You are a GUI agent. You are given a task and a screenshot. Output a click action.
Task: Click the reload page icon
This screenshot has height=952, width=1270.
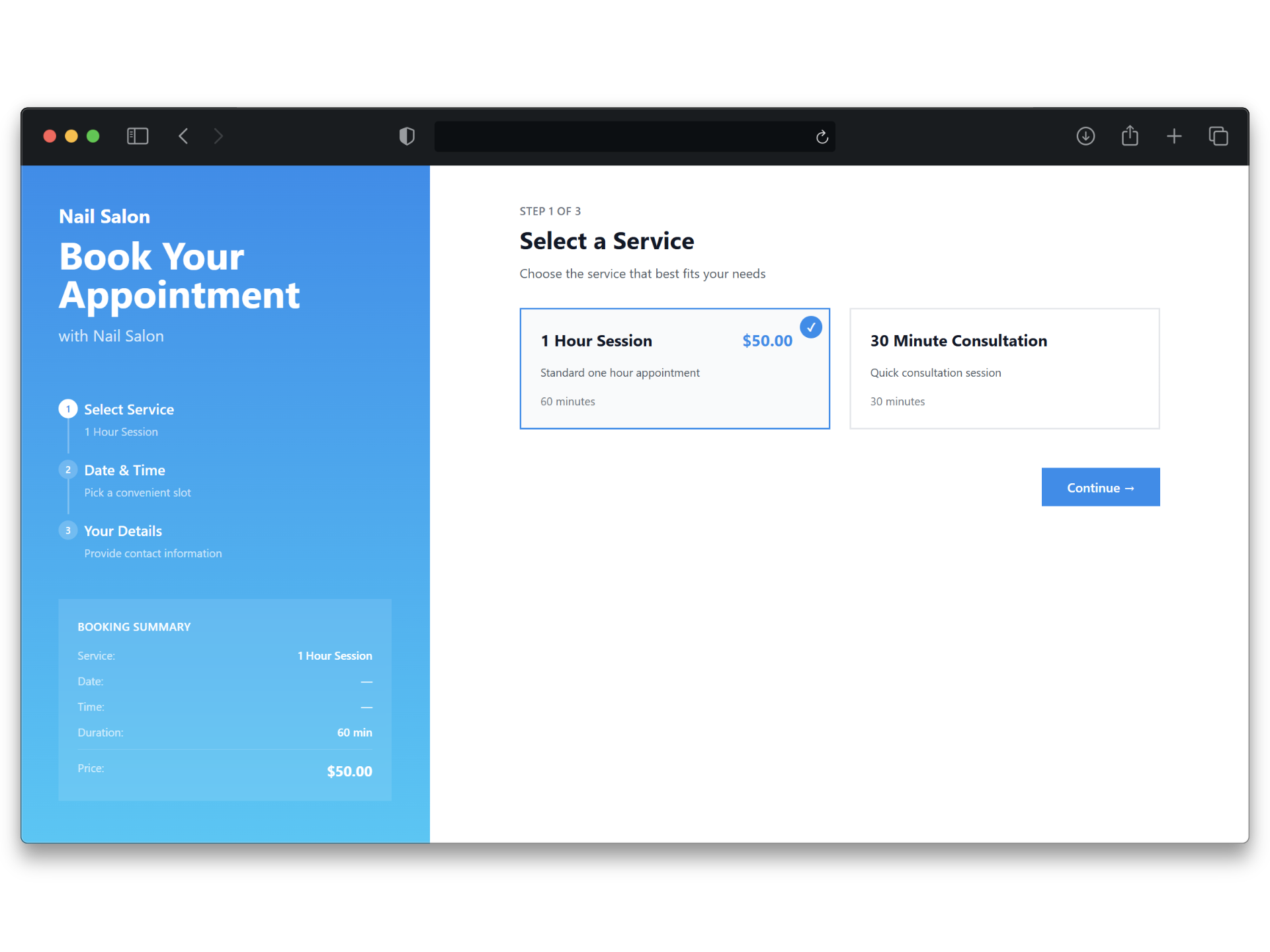tap(822, 136)
